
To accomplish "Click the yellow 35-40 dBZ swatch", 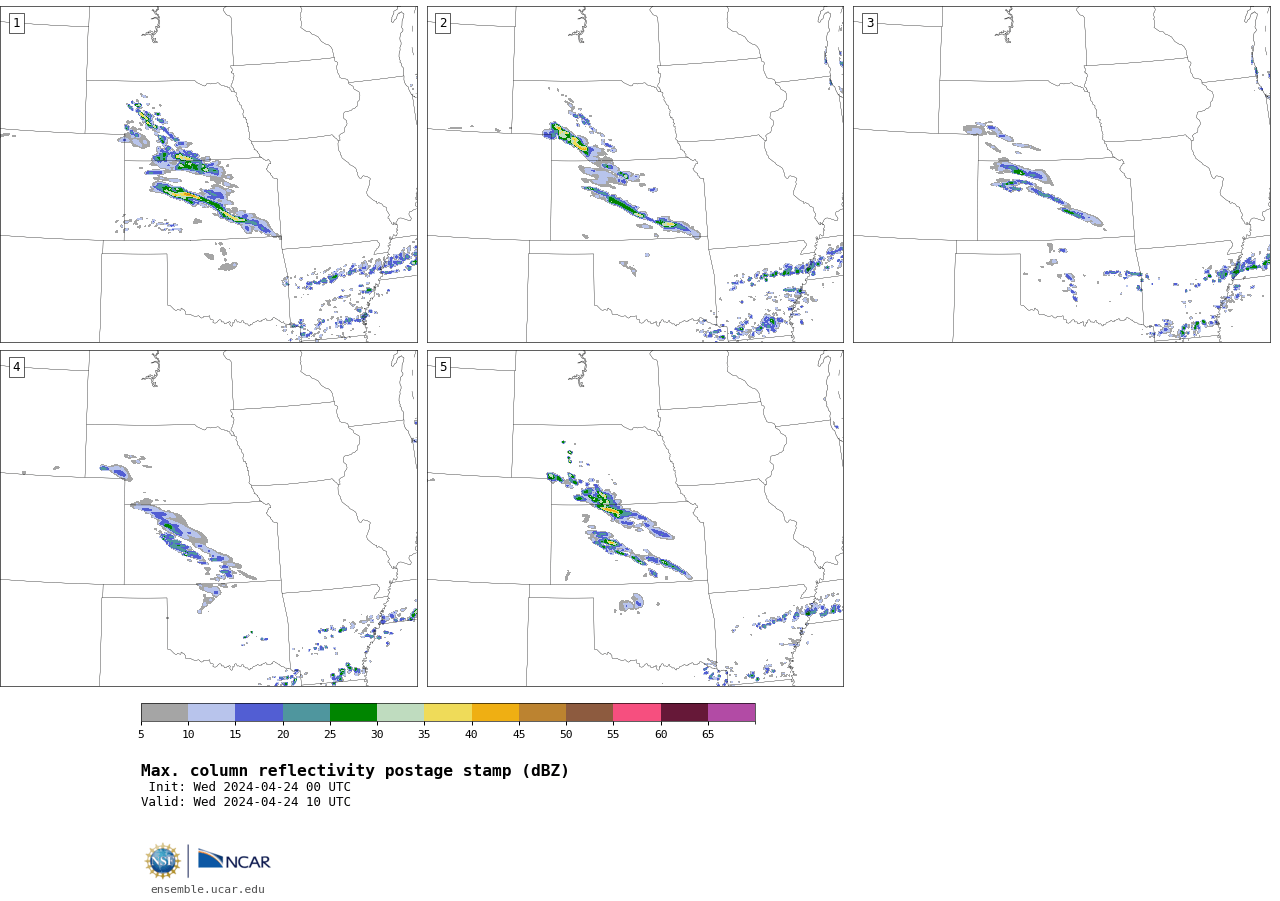I will [448, 712].
